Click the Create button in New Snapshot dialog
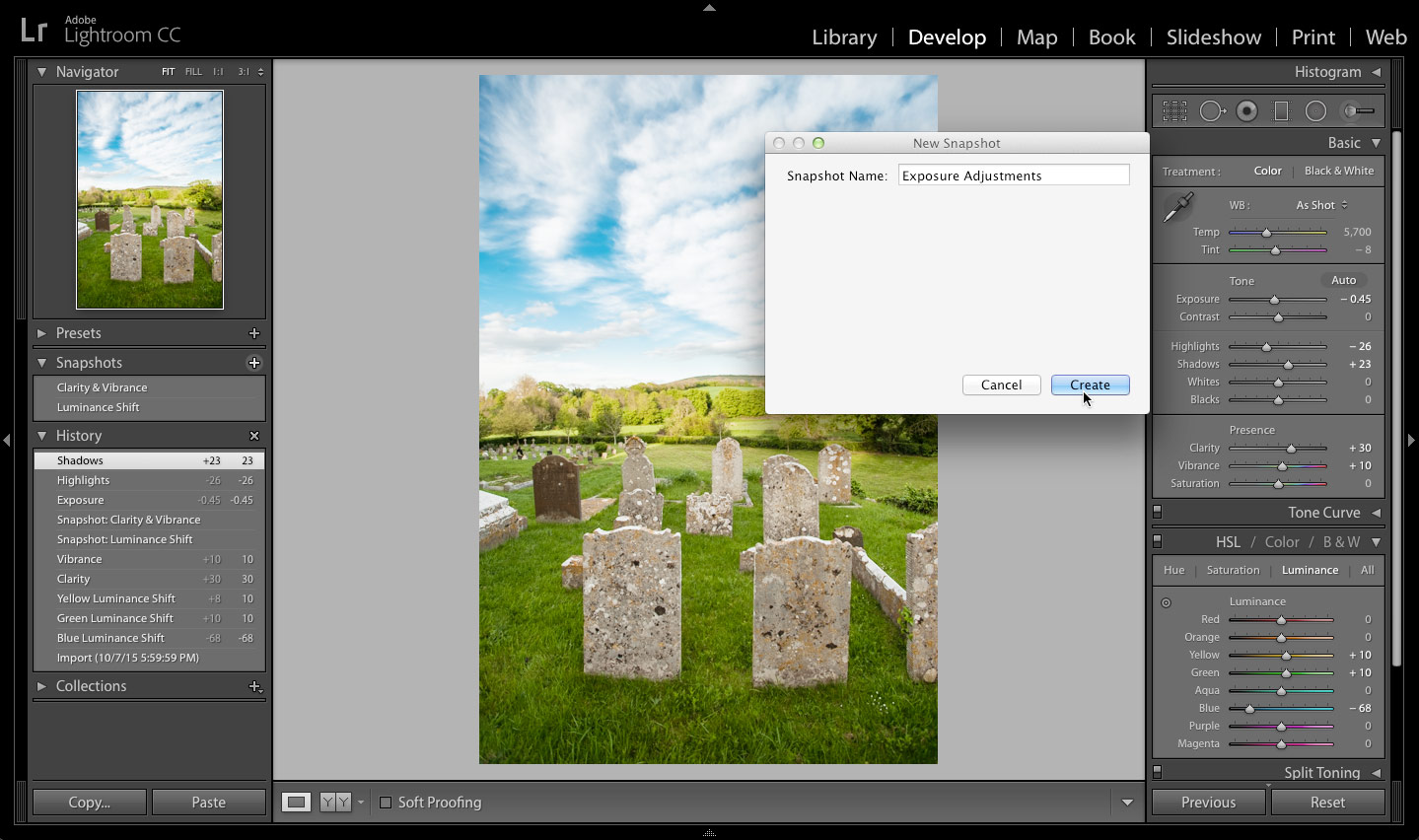The width and height of the screenshot is (1419, 840). click(1089, 385)
